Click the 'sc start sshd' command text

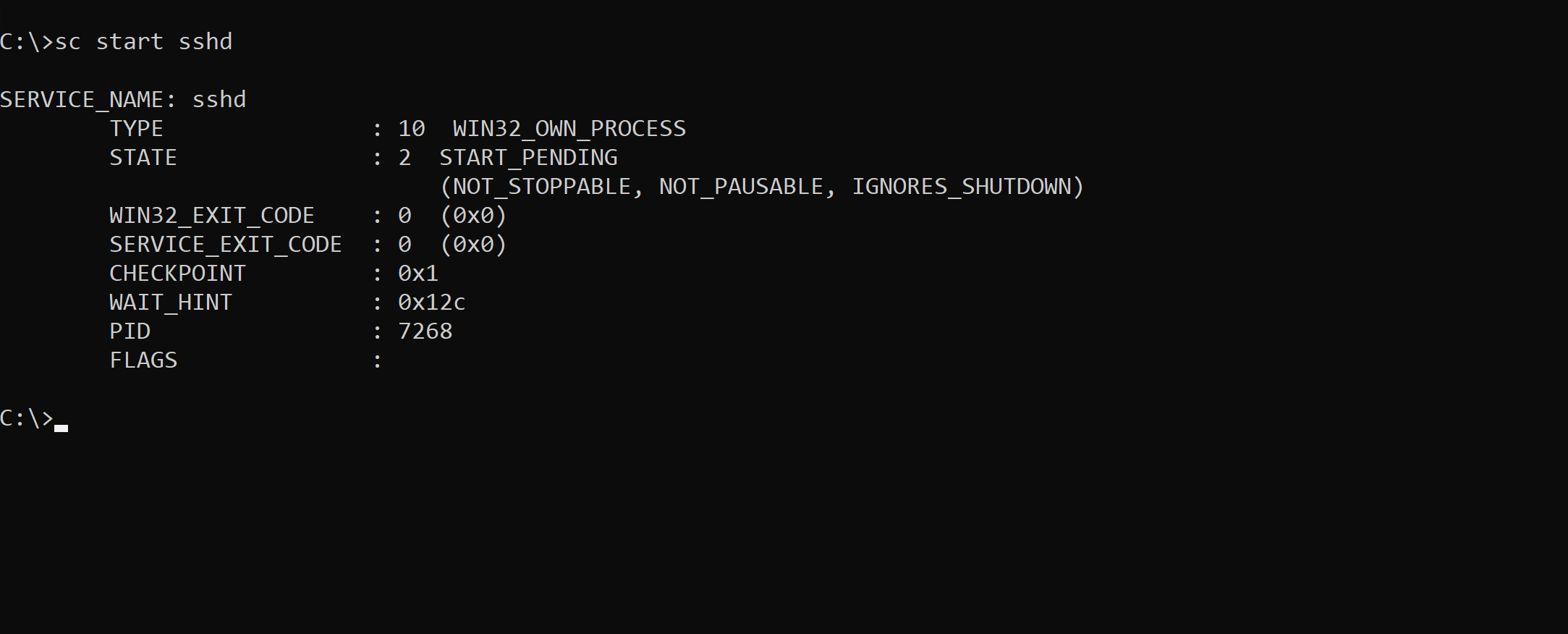coord(143,42)
